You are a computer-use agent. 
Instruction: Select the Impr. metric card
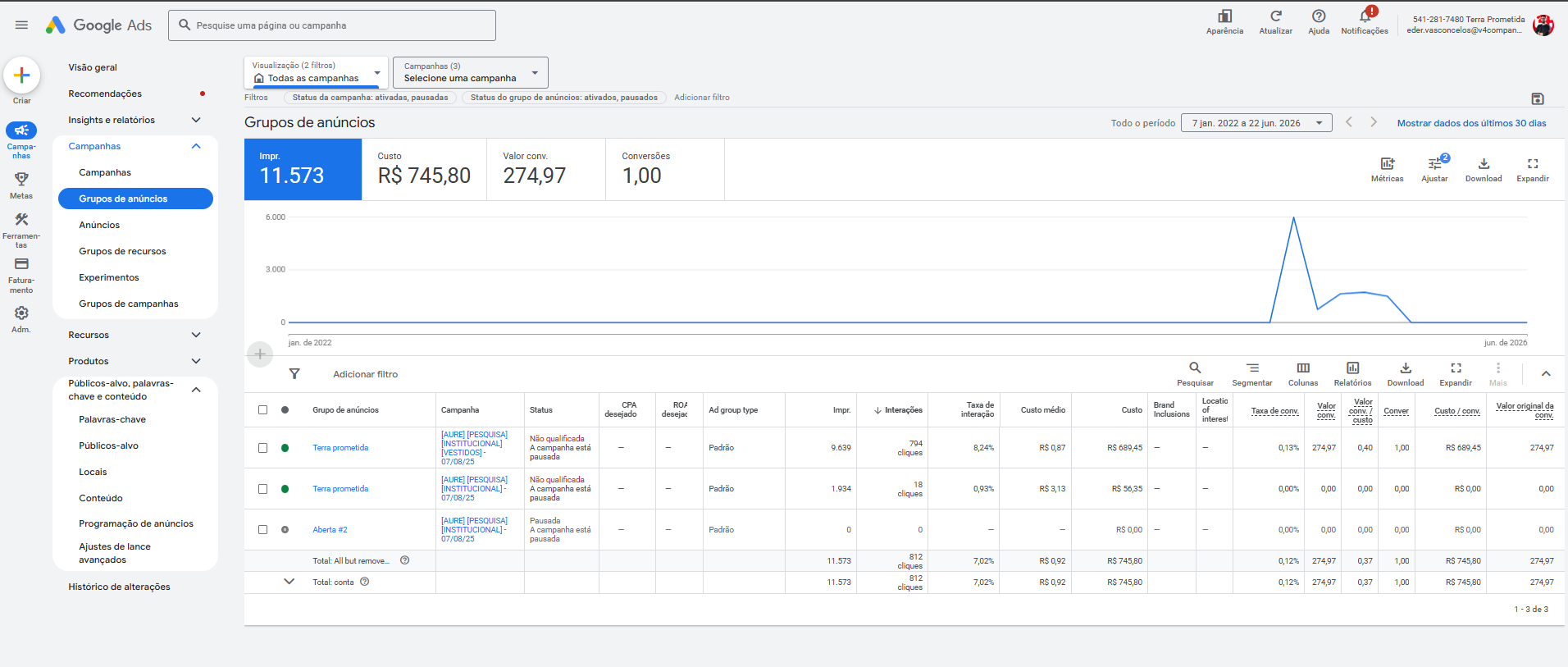click(x=303, y=169)
